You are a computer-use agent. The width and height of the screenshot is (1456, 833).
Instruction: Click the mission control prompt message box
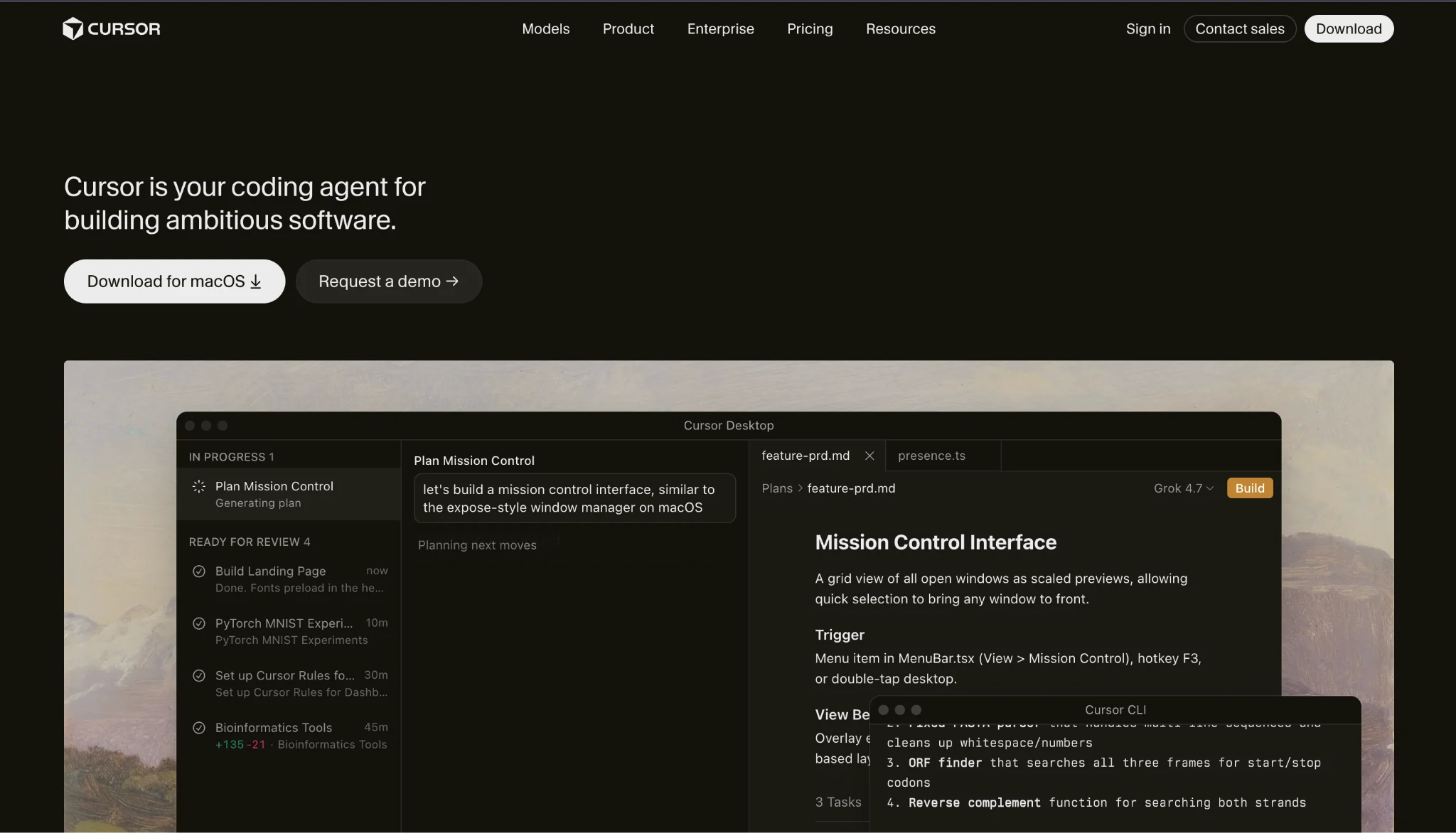[574, 498]
